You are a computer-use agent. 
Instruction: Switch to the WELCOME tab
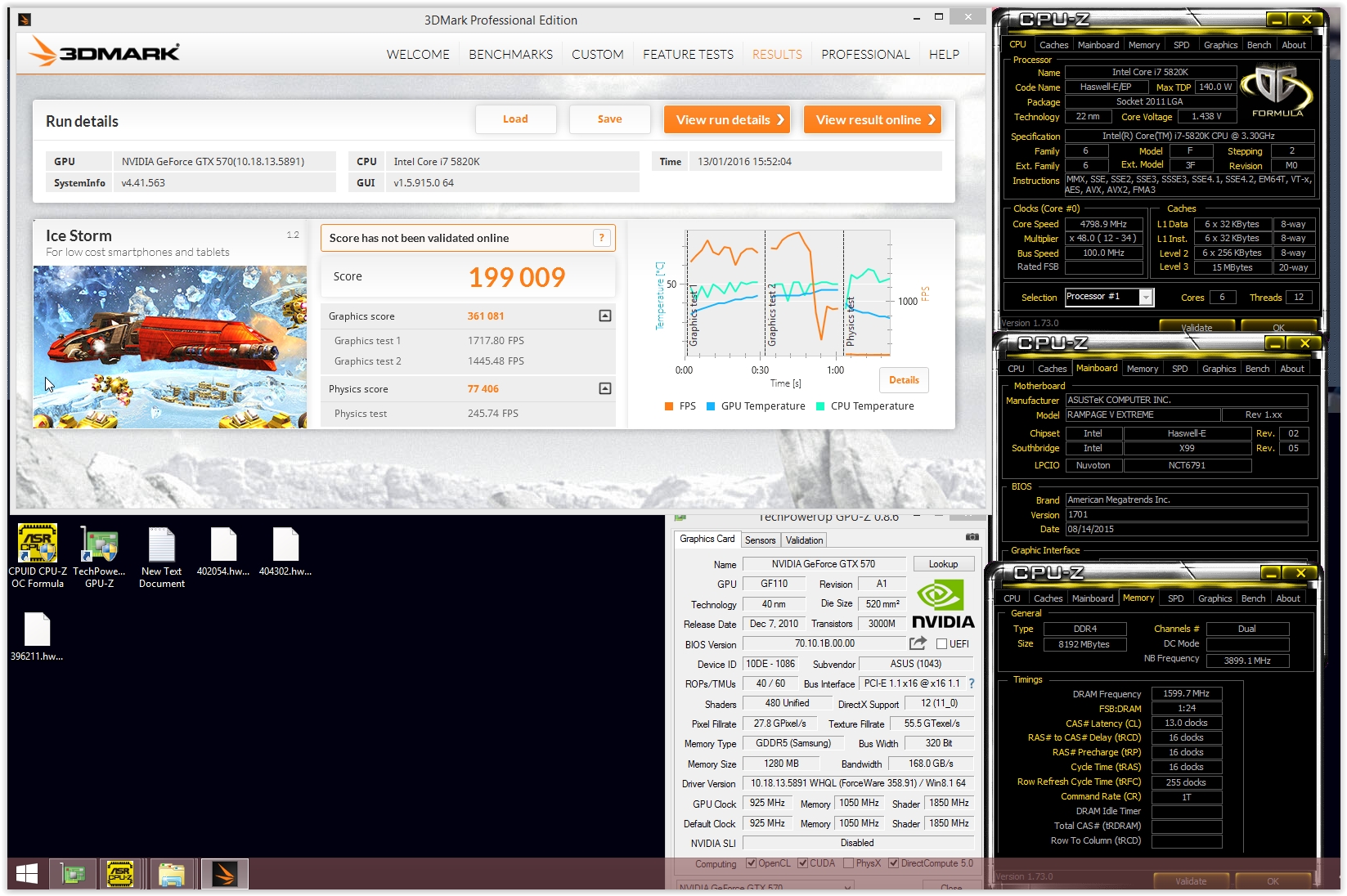[x=418, y=55]
